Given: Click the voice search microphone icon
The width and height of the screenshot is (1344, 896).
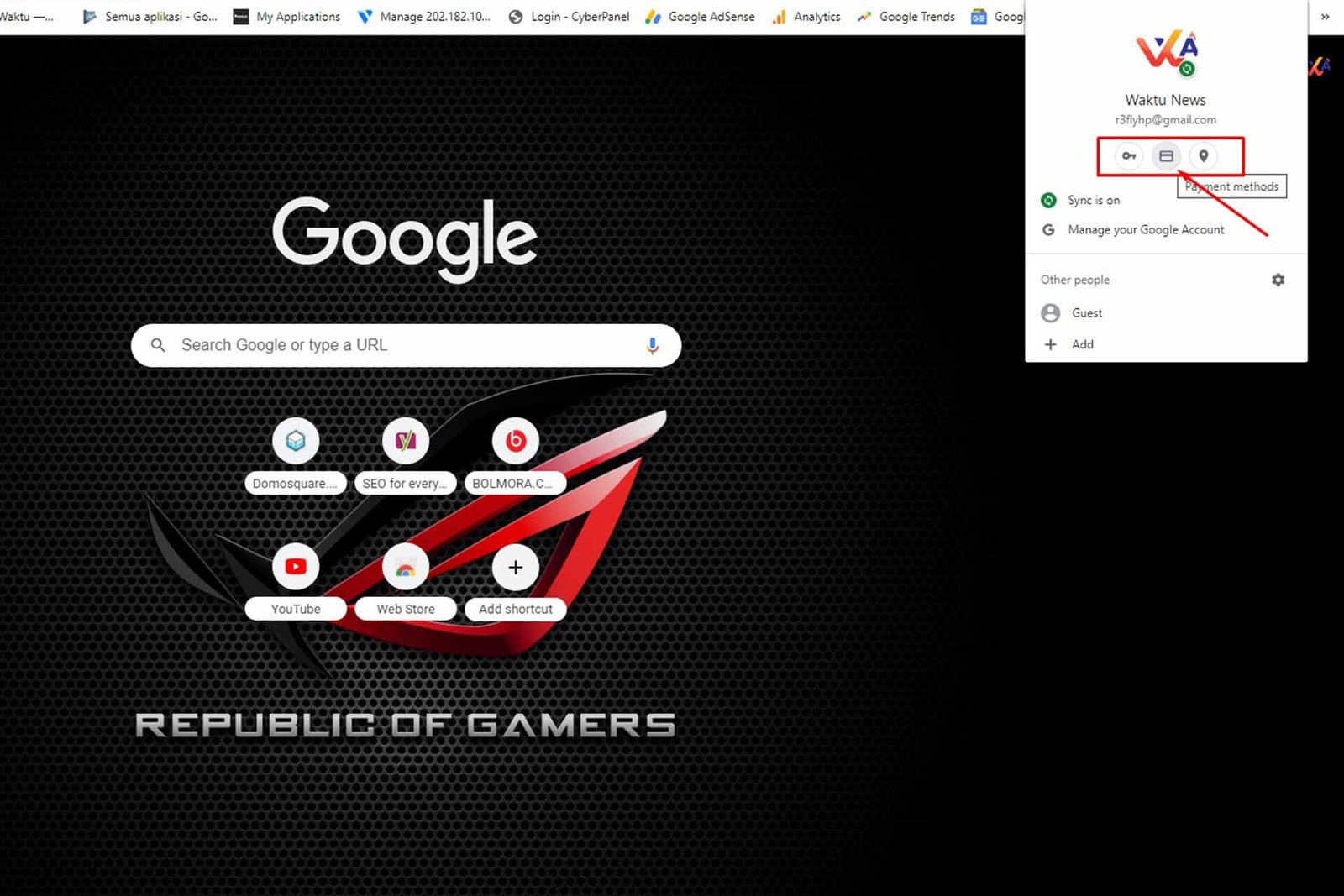Looking at the screenshot, I should point(652,345).
